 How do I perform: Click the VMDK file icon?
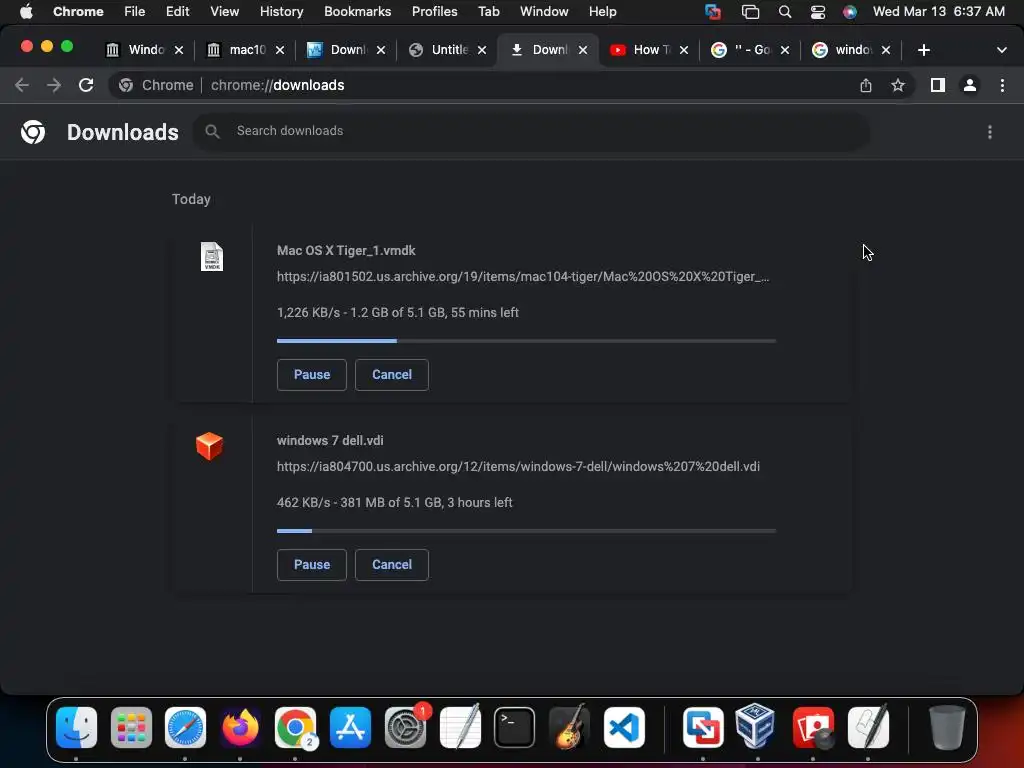pyautogui.click(x=212, y=257)
